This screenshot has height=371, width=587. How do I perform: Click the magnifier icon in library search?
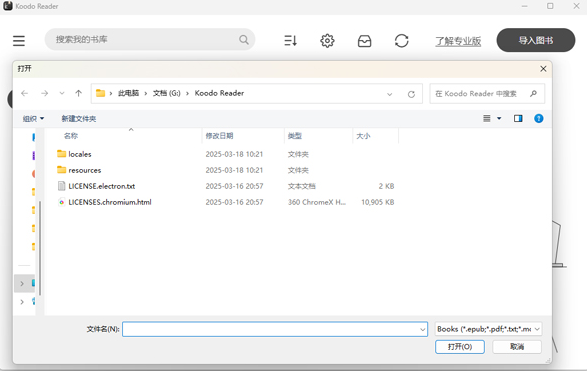coord(244,40)
